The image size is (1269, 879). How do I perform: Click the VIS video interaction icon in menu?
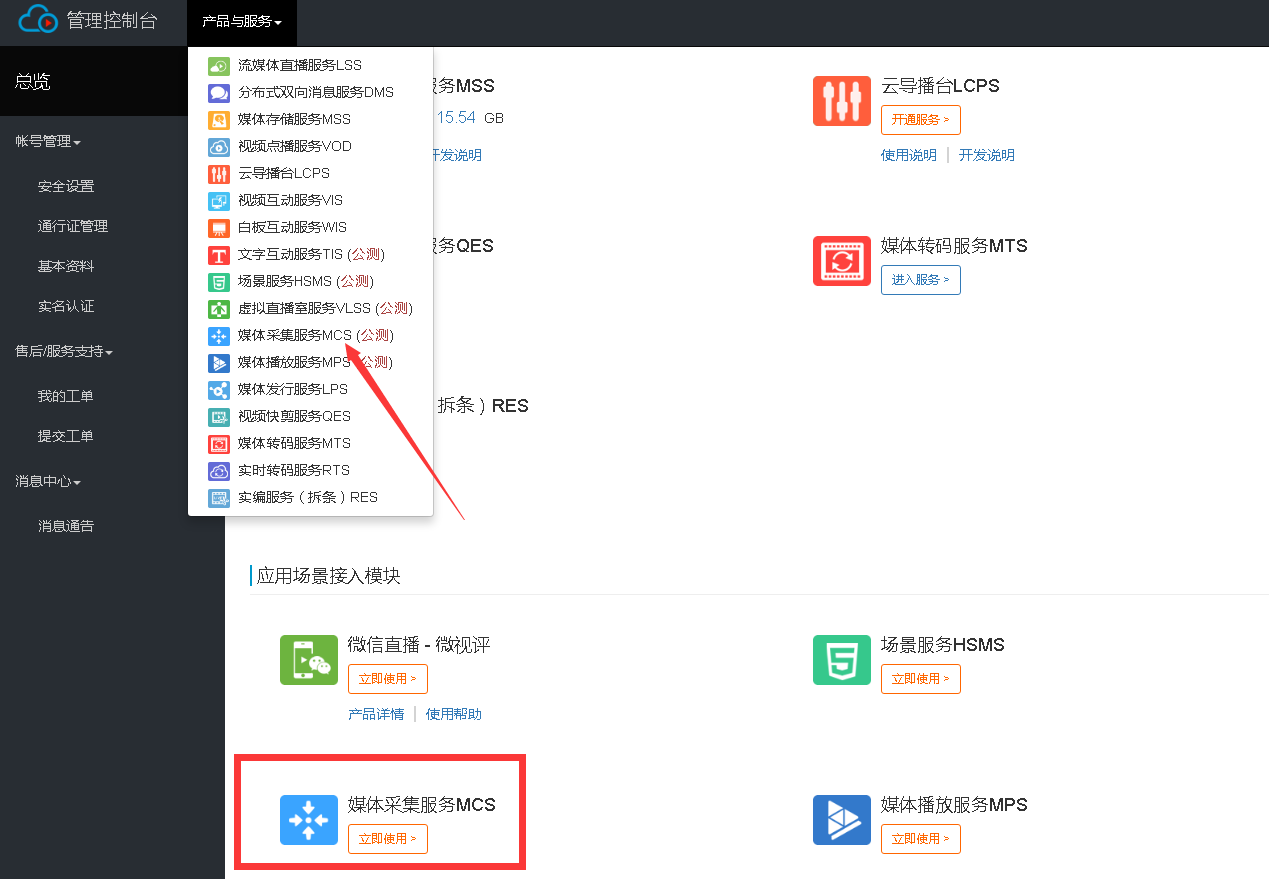point(219,201)
